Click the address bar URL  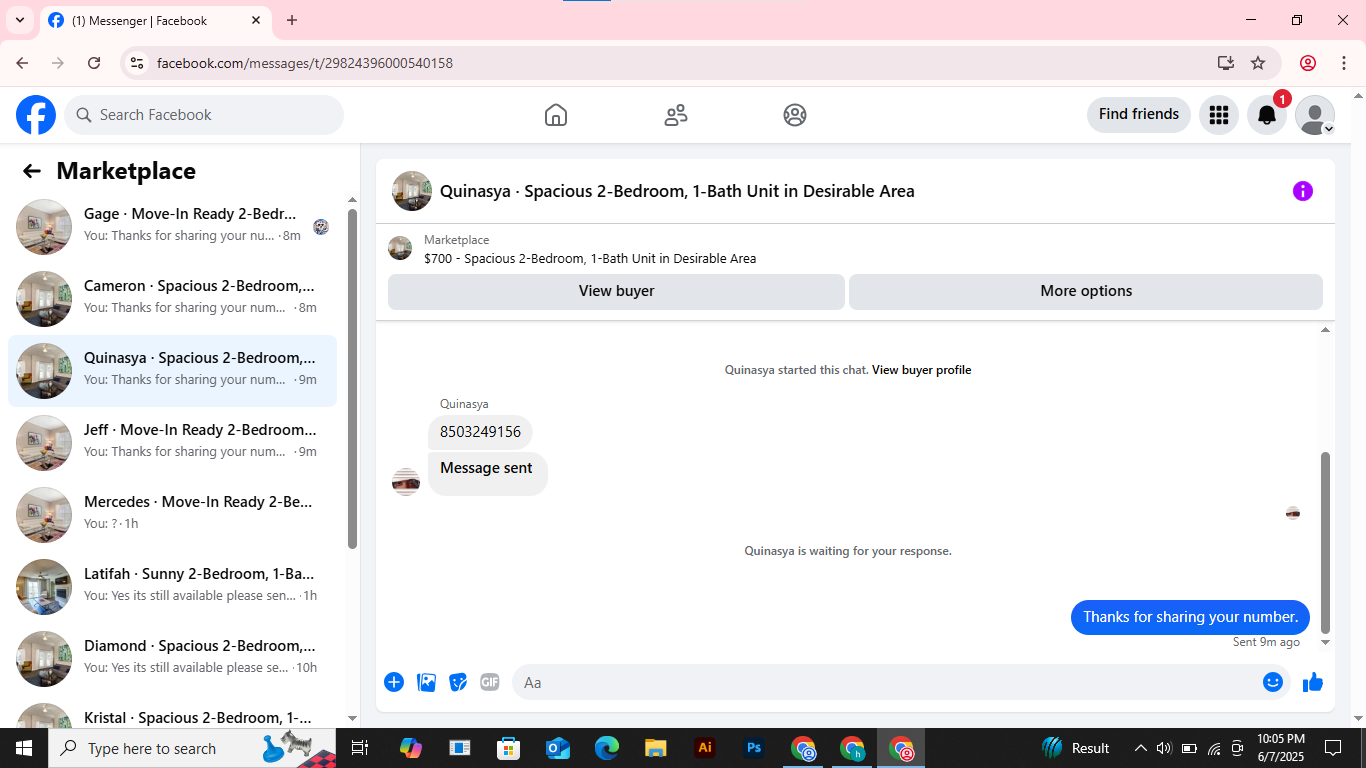pos(305,63)
